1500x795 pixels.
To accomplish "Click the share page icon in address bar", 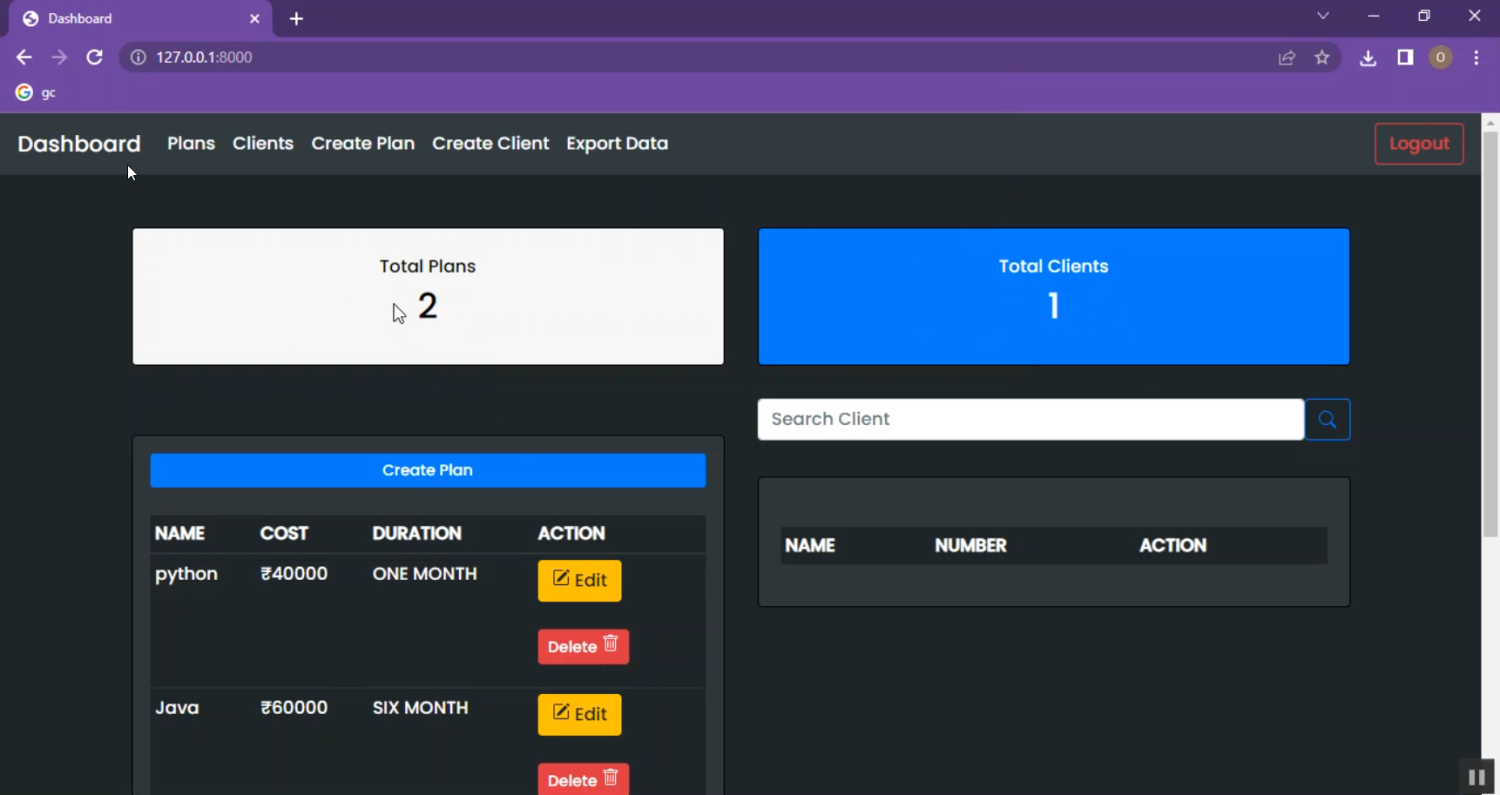I will 1287,58.
